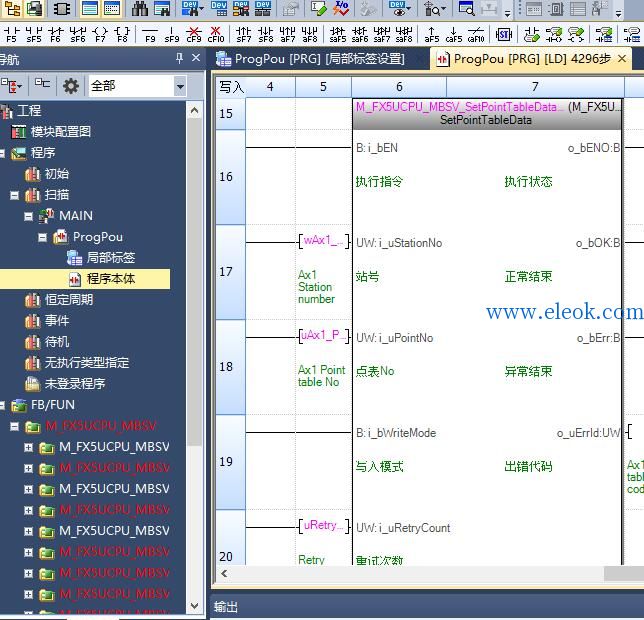This screenshot has width=644, height=620.
Task: Click the I/O check toolbar icon
Action: tap(341, 8)
